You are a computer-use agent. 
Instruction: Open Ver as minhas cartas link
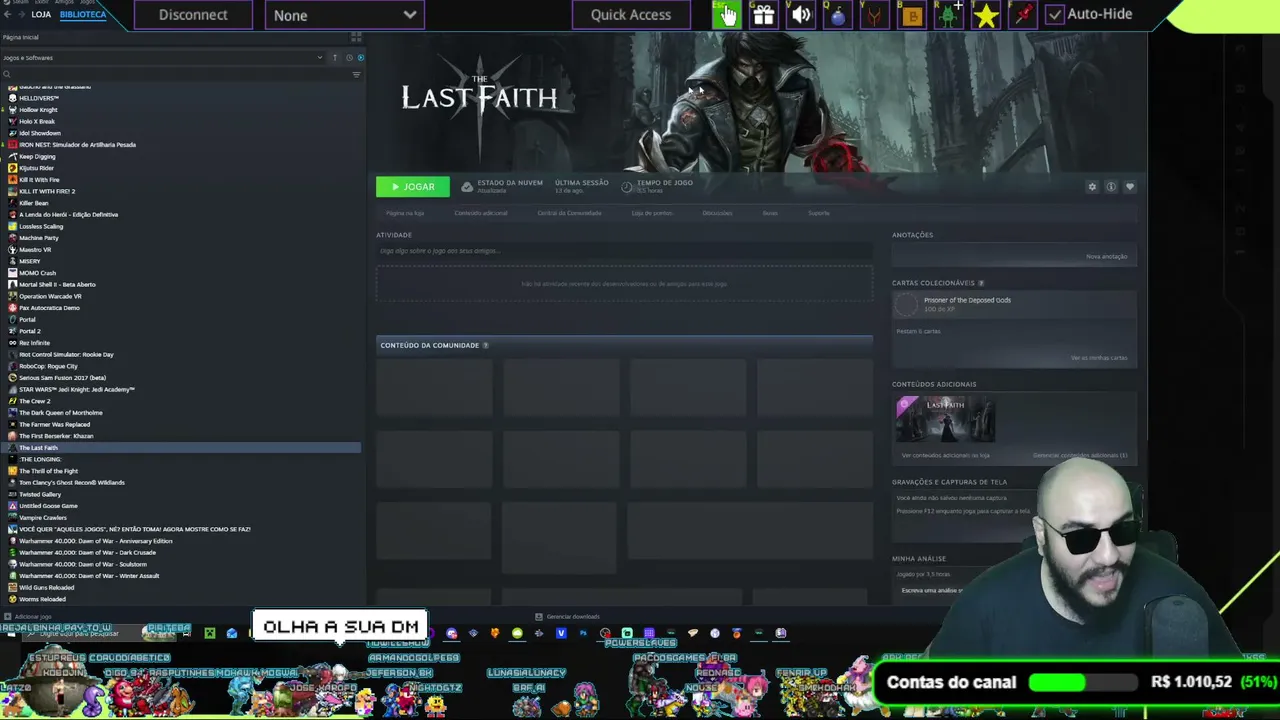(1099, 358)
